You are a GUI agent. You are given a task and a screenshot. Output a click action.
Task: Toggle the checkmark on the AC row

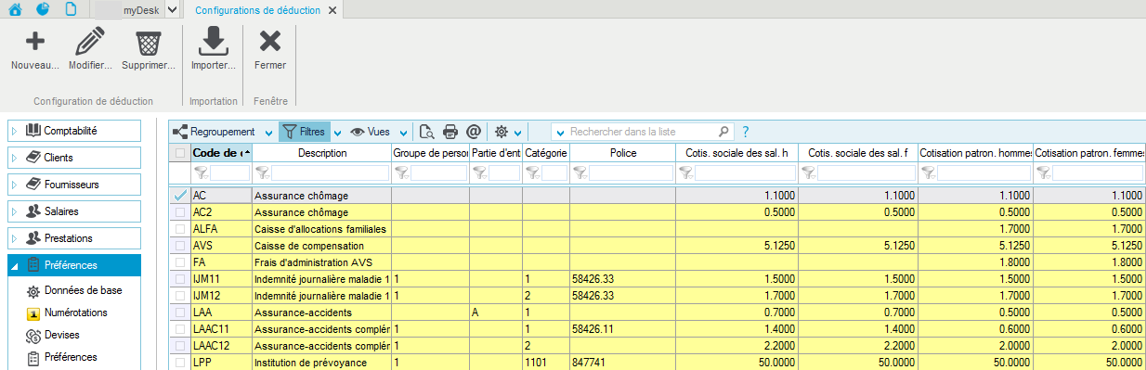180,196
